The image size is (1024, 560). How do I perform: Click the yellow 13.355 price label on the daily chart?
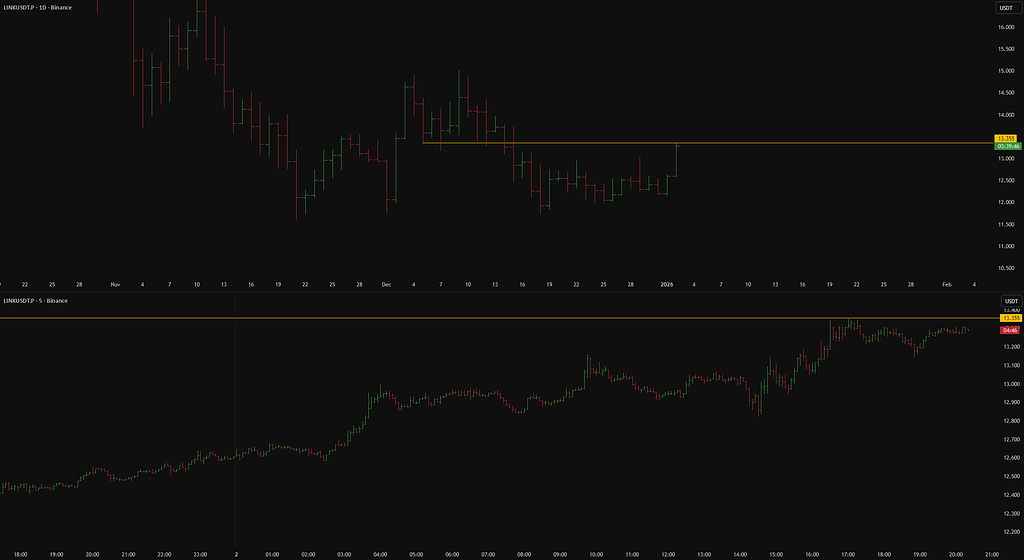click(1005, 138)
